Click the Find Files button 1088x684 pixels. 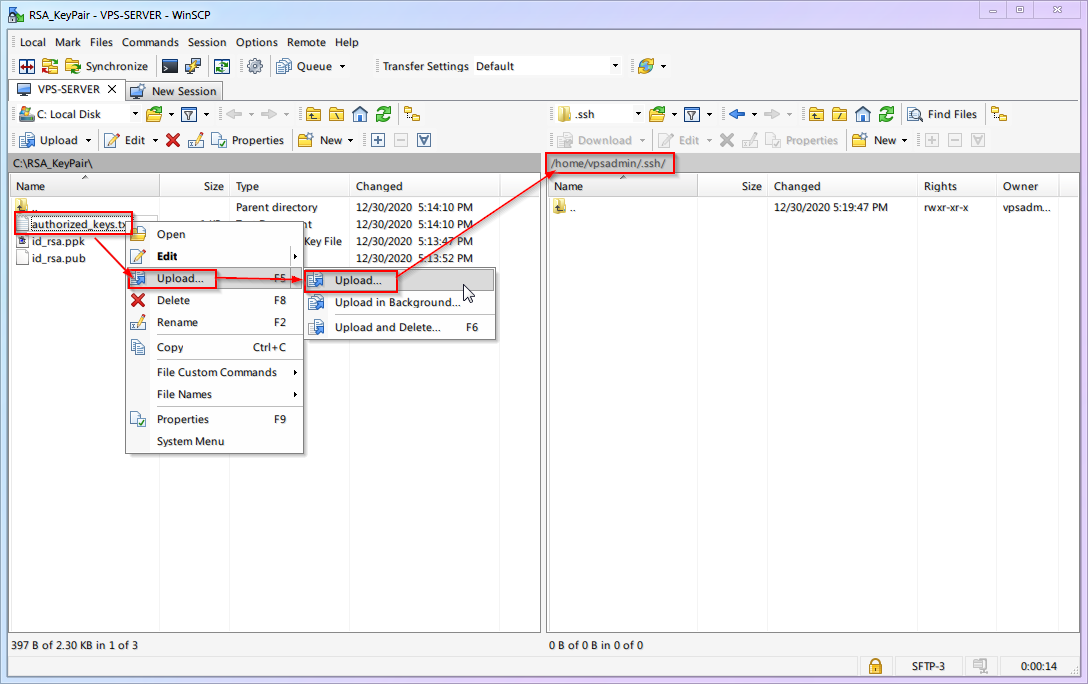942,114
